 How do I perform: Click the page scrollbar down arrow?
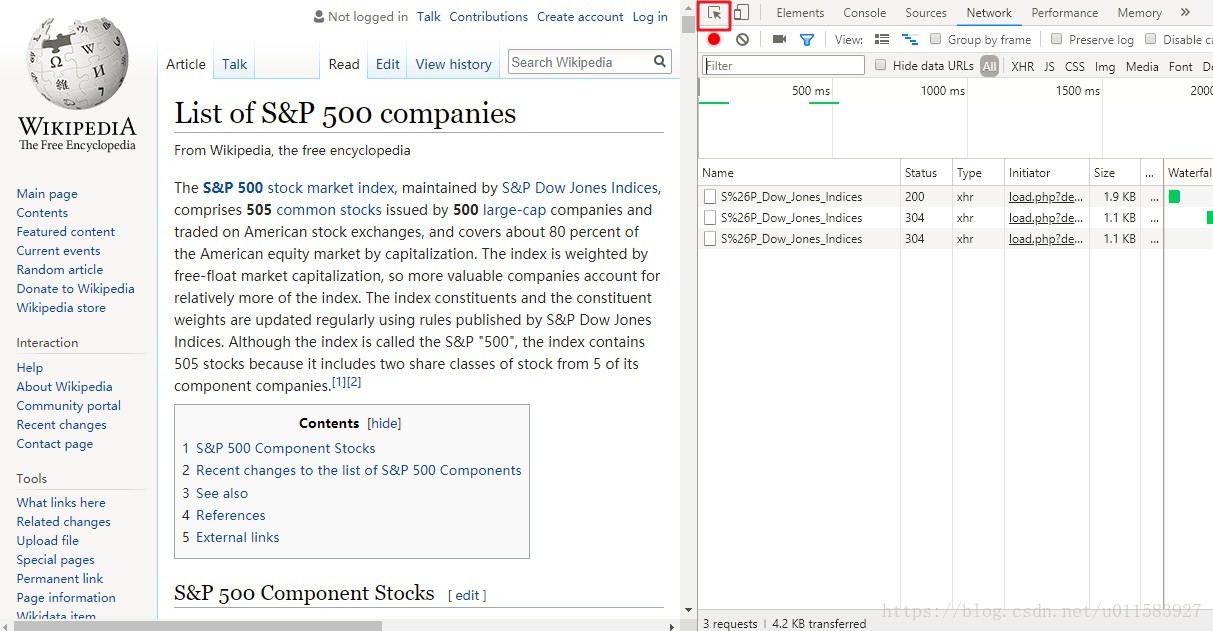coord(688,610)
